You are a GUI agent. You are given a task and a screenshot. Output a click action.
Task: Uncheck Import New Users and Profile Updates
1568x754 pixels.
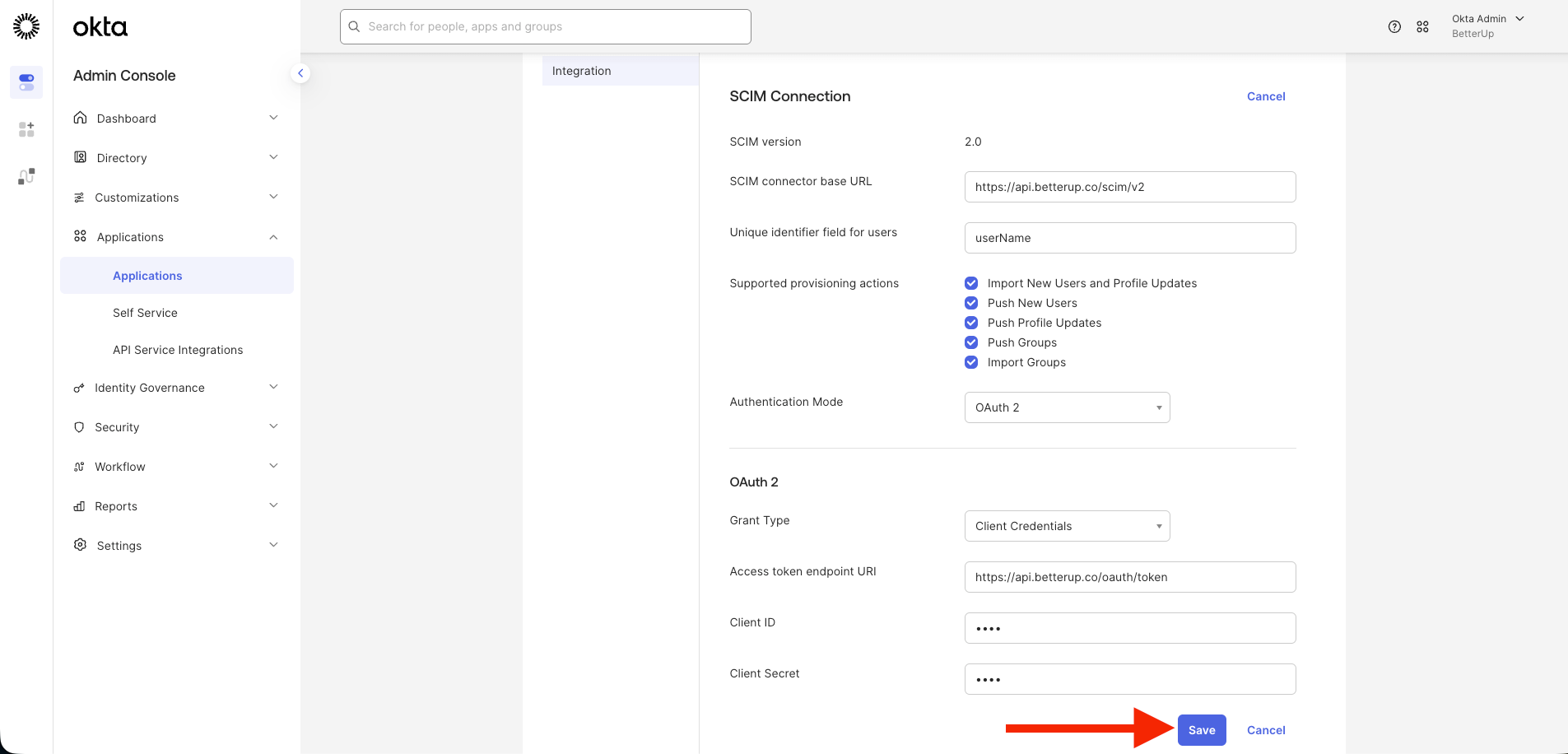[x=971, y=283]
